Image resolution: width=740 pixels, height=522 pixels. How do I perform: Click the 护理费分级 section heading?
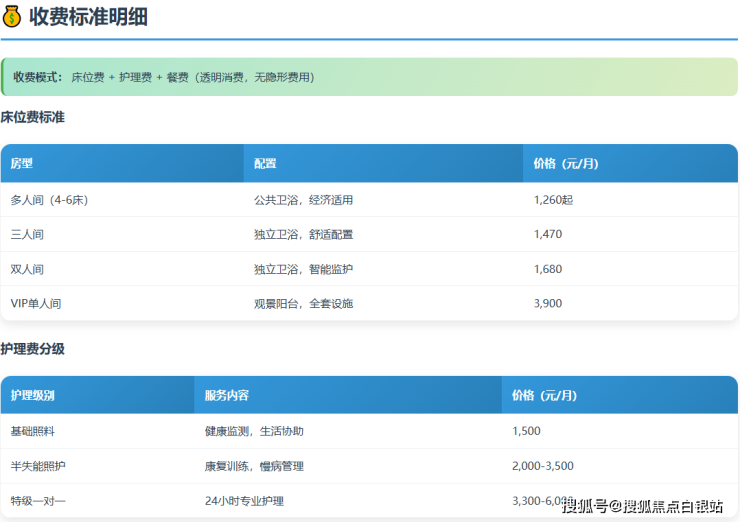tap(32, 349)
